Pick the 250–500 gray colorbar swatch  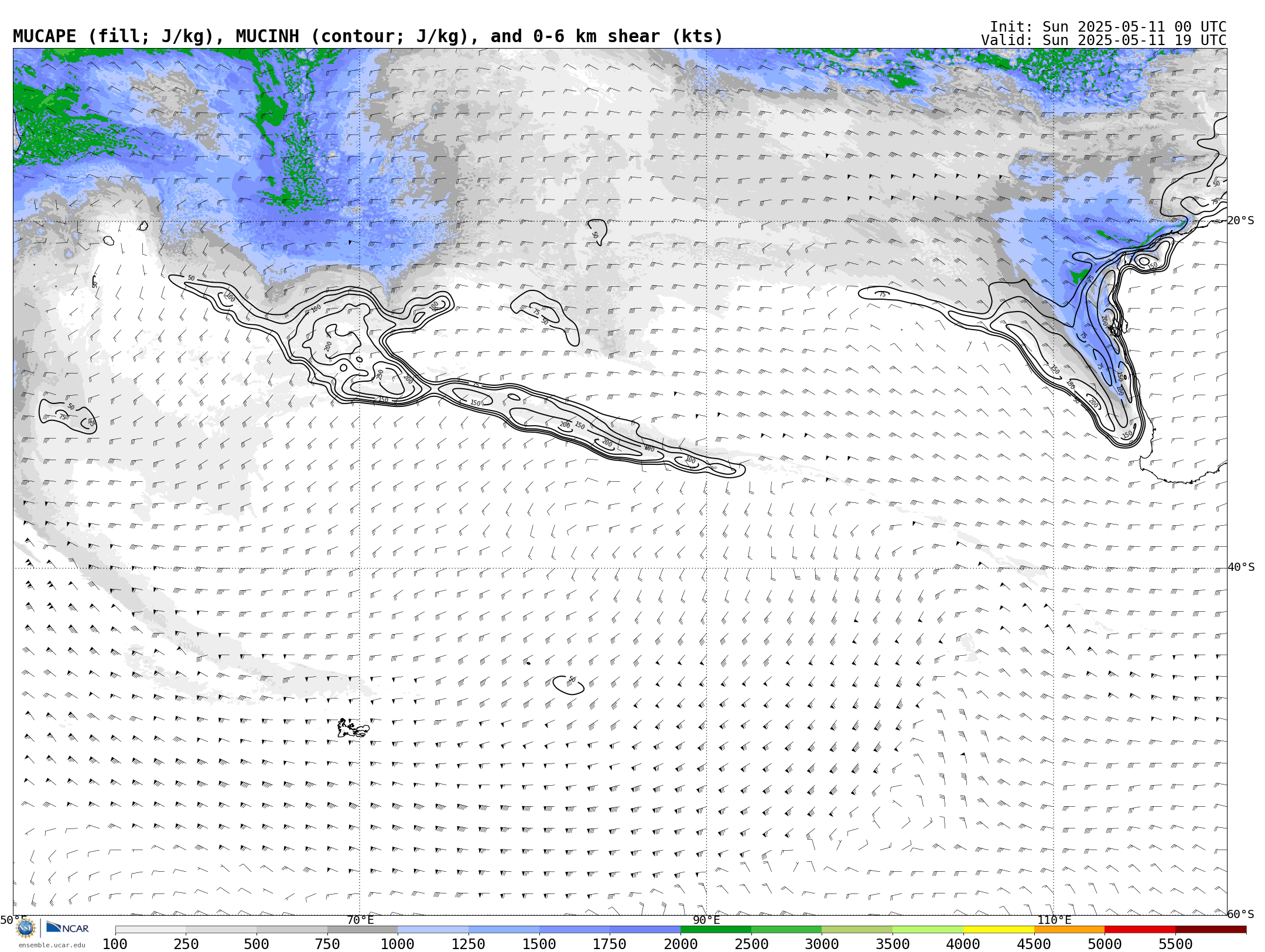pyautogui.click(x=221, y=929)
